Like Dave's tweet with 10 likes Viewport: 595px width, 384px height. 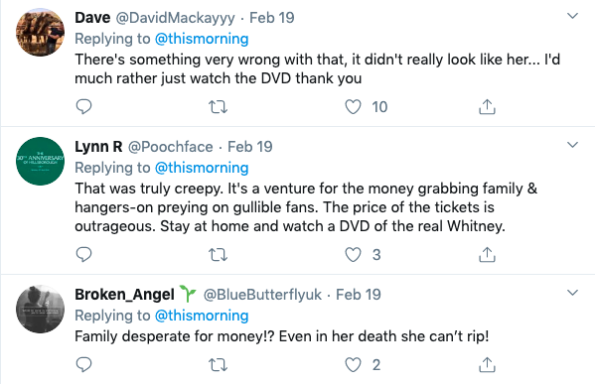pyautogui.click(x=353, y=107)
